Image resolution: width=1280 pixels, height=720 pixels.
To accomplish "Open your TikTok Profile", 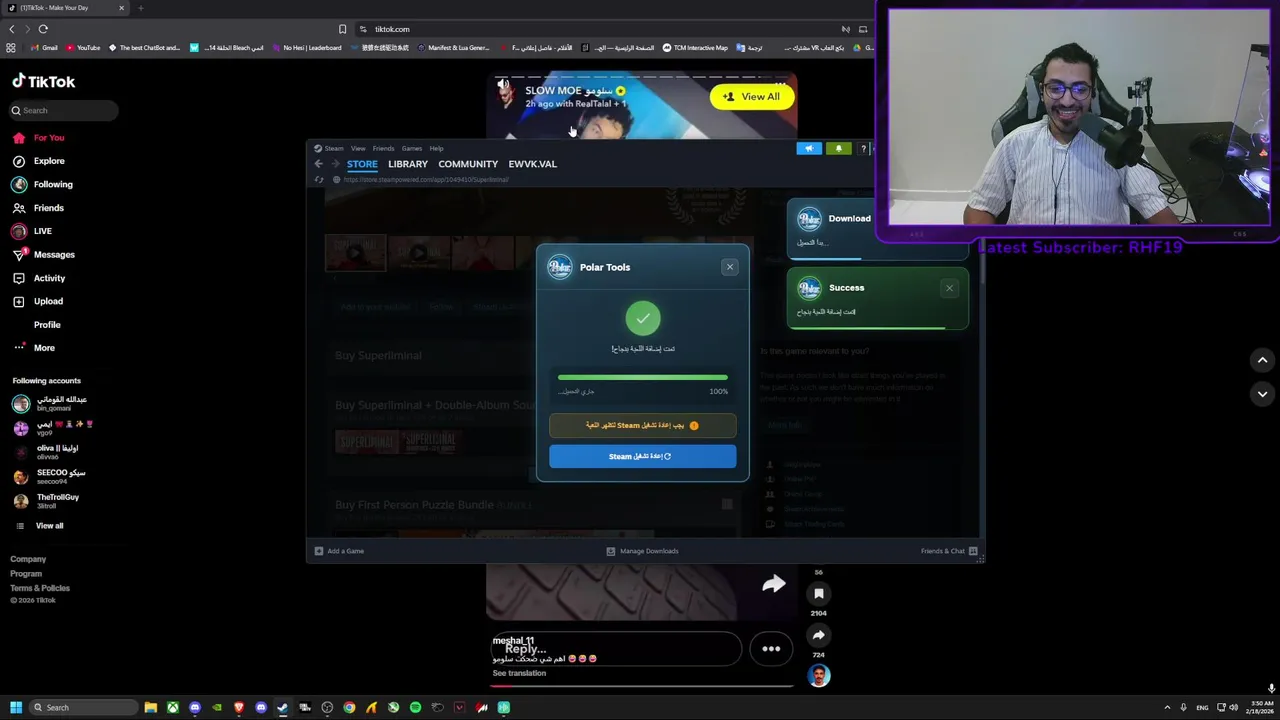I will pos(47,325).
